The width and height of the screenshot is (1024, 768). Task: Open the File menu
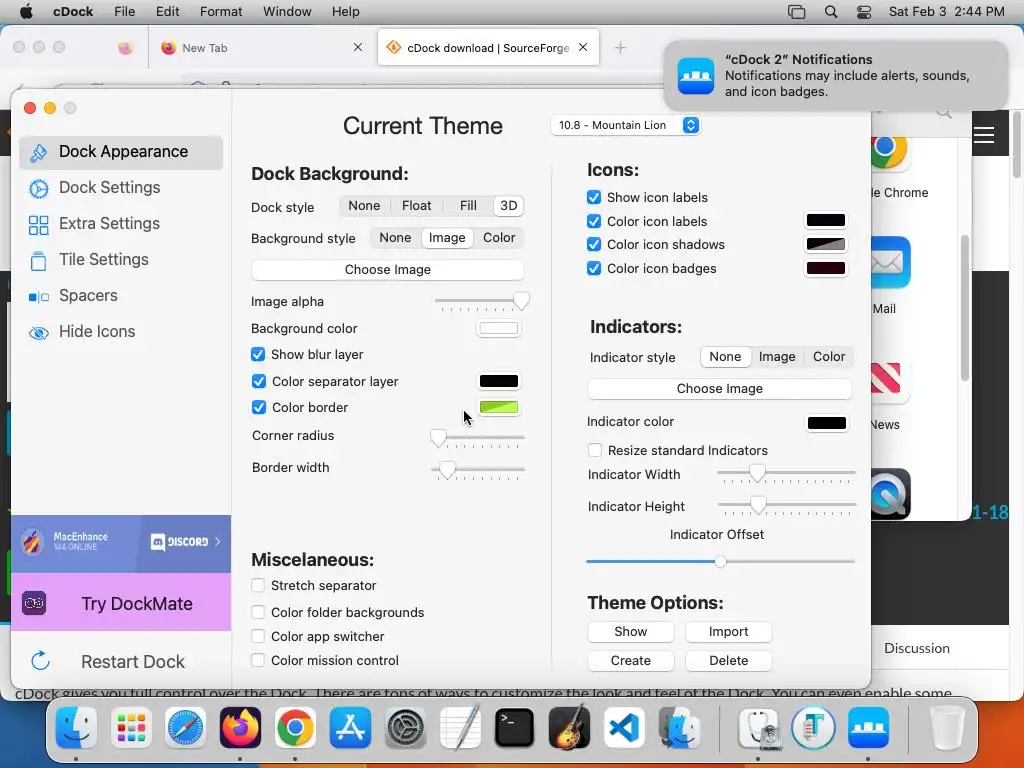[124, 12]
